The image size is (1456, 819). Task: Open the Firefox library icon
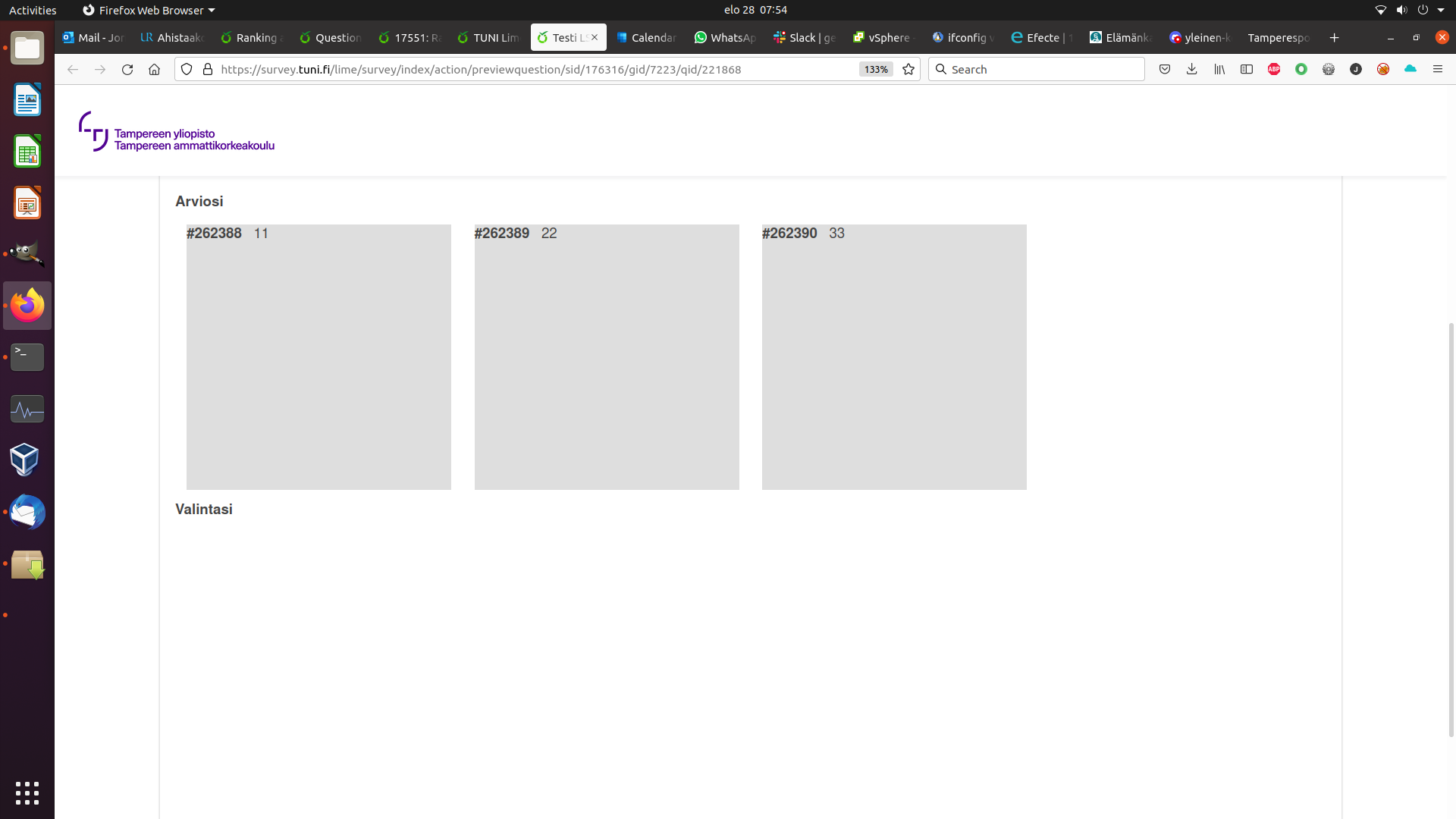1219,69
